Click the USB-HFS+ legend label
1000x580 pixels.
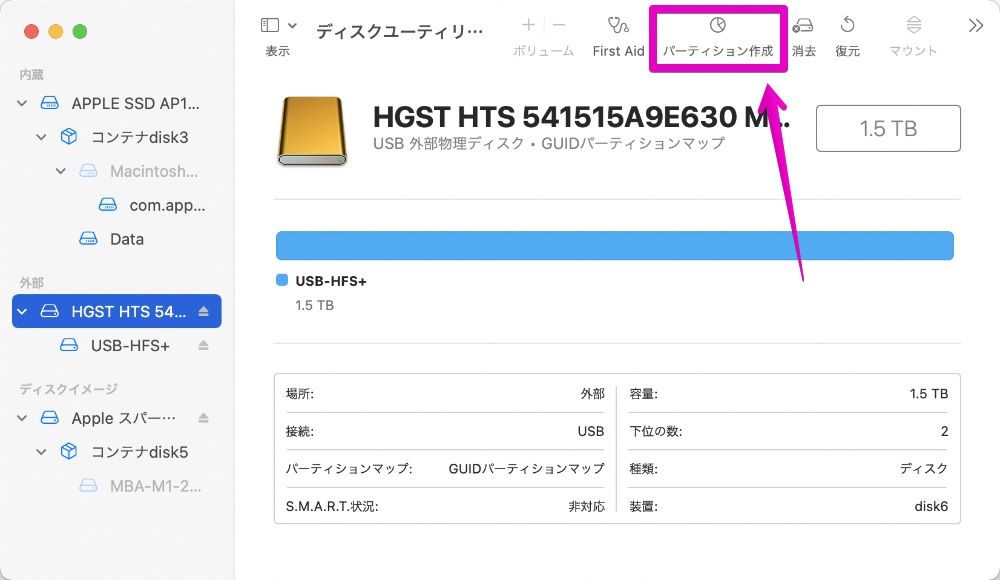point(331,281)
